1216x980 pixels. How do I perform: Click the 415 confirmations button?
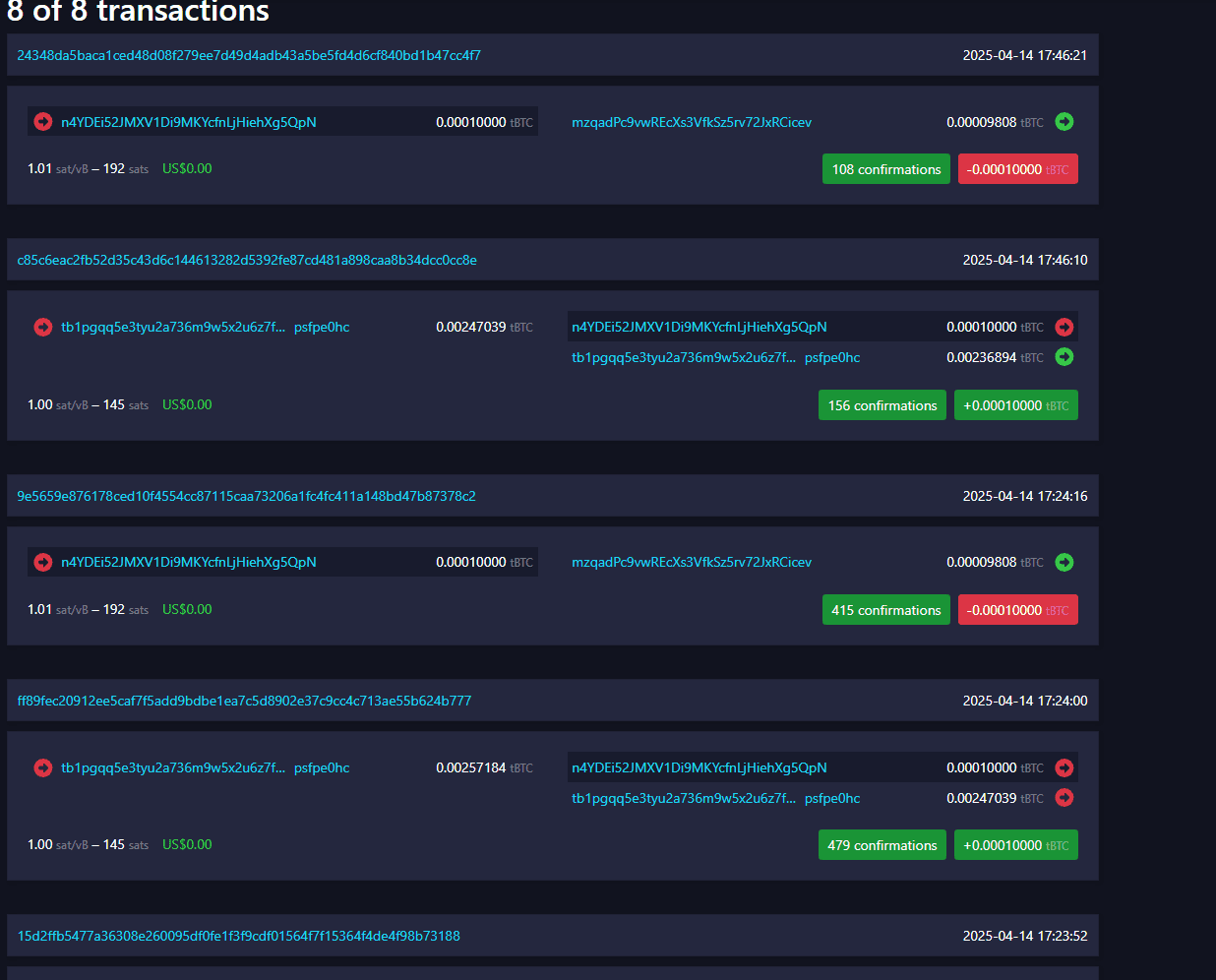[x=886, y=610]
